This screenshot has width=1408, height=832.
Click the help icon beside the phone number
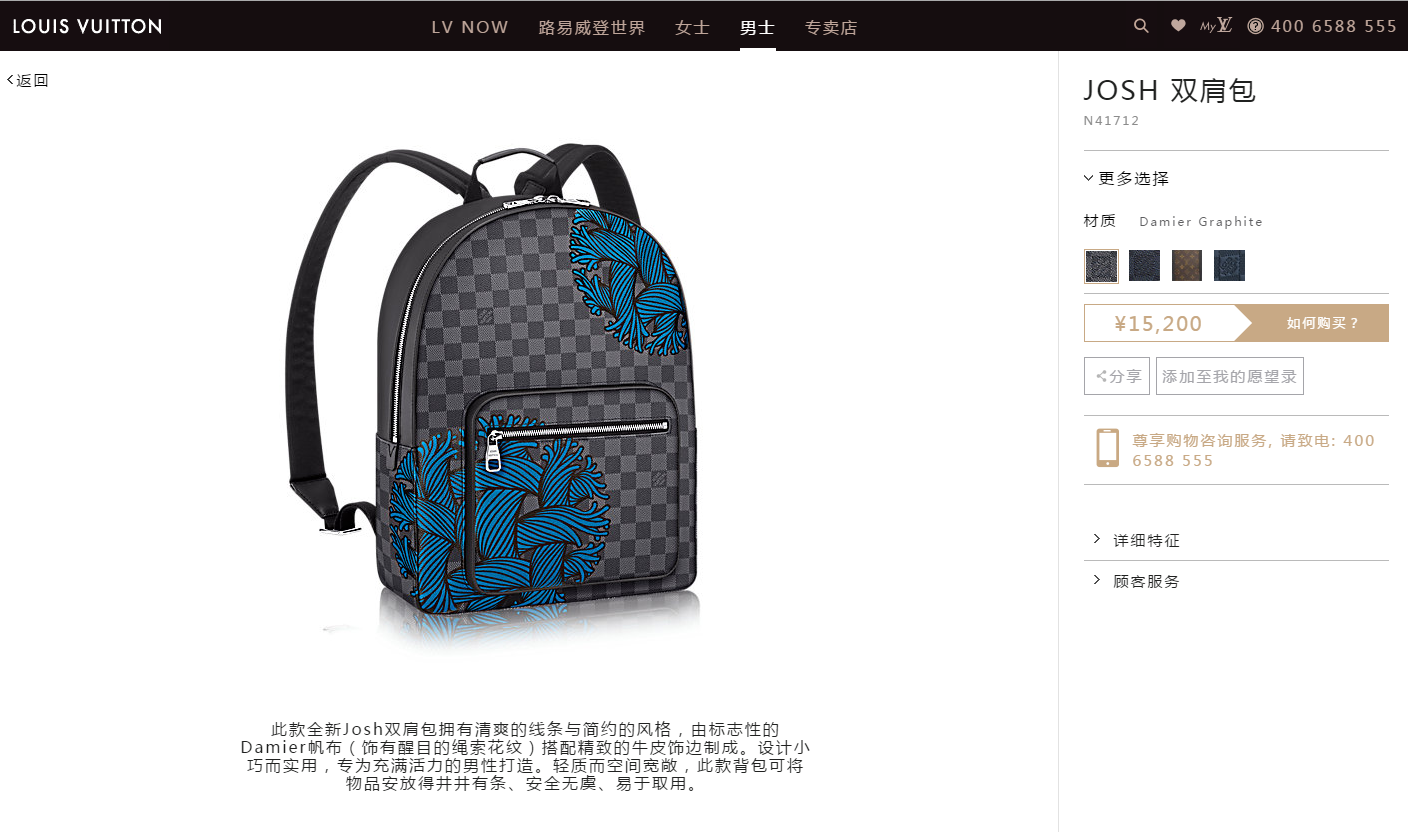(x=1255, y=26)
